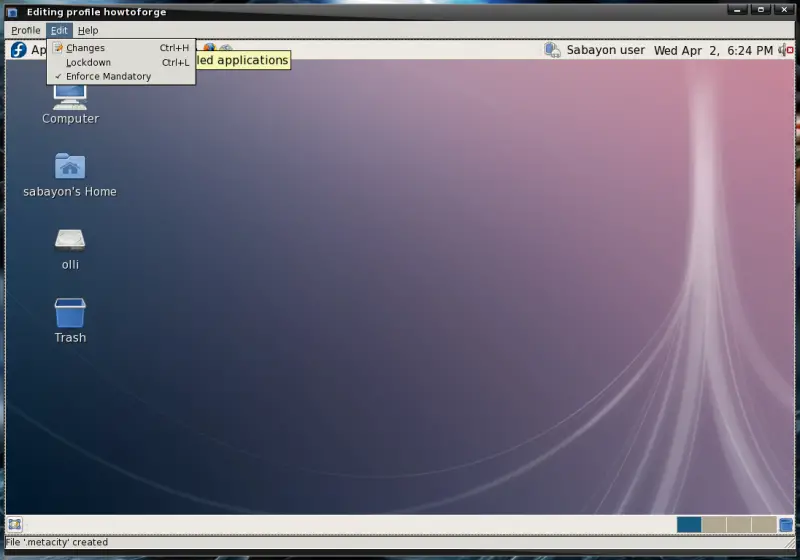Minimize the Editing profile window
Viewport: 800px width, 560px height.
coord(737,10)
